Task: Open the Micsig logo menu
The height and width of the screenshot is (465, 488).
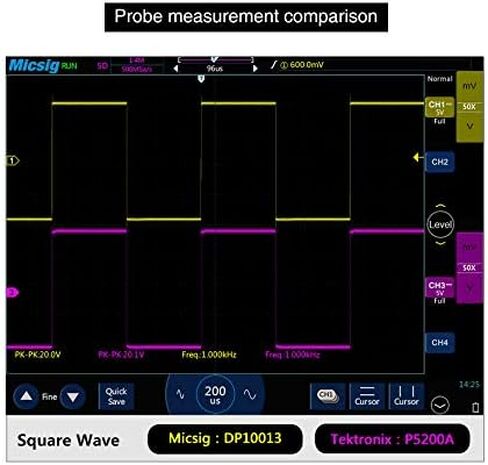Action: [x=34, y=65]
